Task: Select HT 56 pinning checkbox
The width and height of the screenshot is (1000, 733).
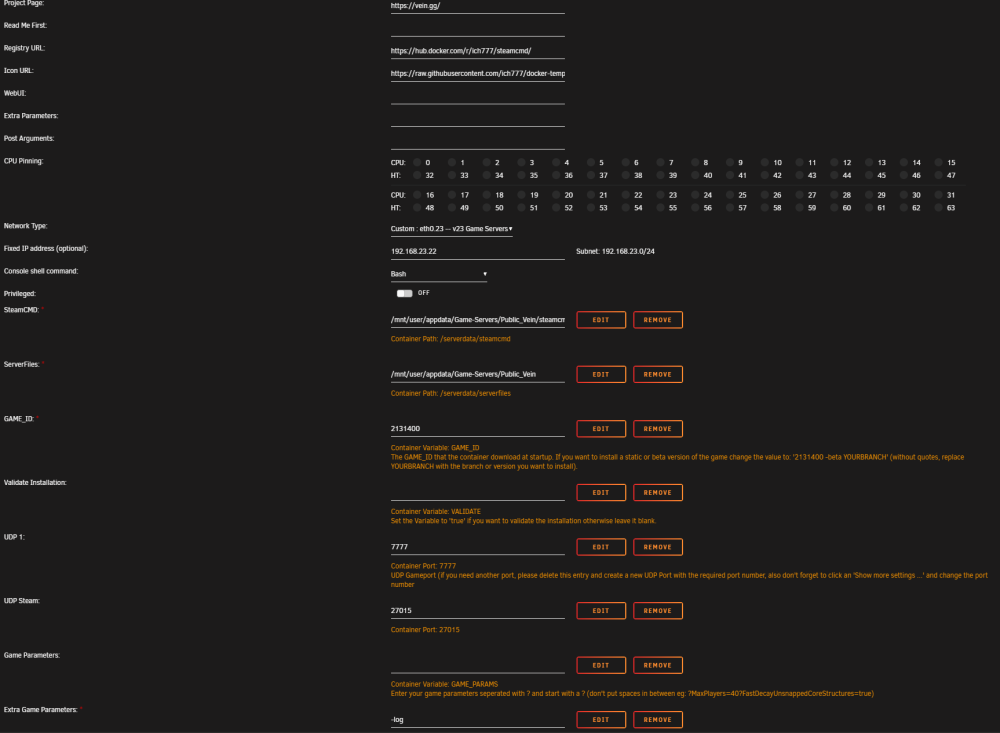Action: (x=695, y=208)
